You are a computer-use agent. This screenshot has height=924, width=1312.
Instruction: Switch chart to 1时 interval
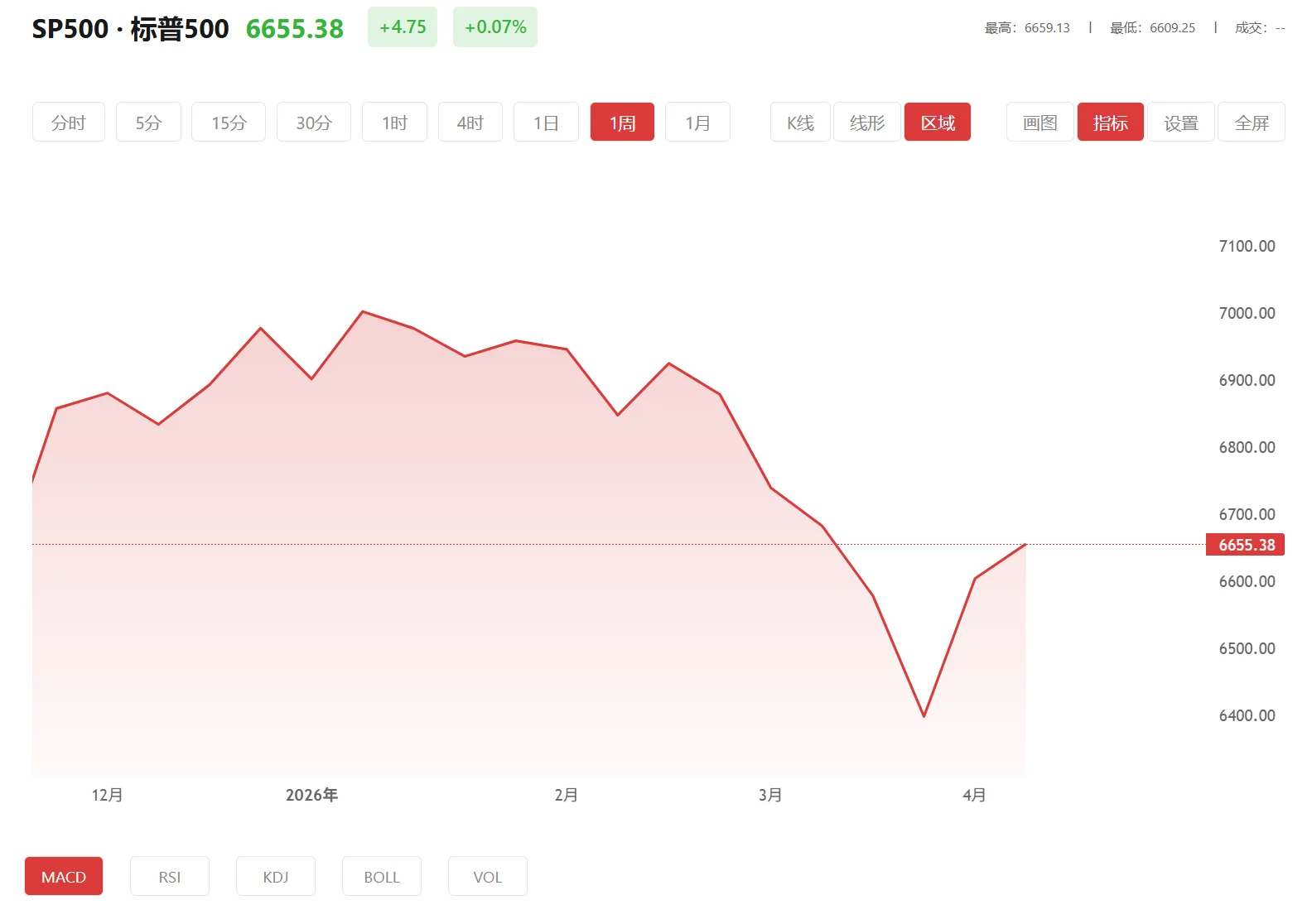point(394,123)
